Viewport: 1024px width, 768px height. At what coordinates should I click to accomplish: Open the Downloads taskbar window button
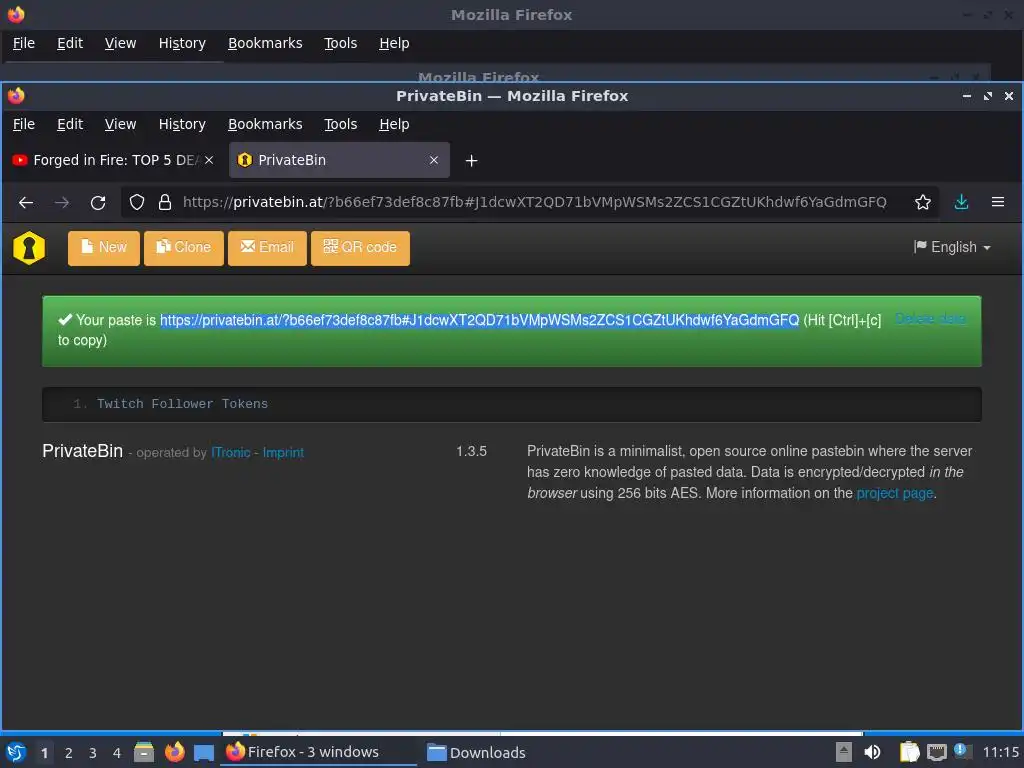[475, 752]
